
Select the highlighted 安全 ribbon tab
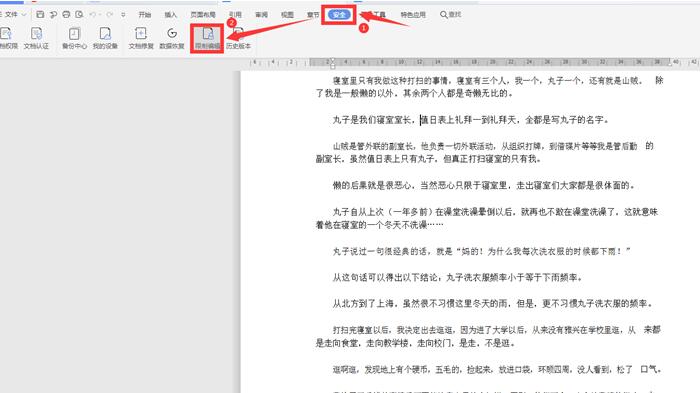click(339, 15)
